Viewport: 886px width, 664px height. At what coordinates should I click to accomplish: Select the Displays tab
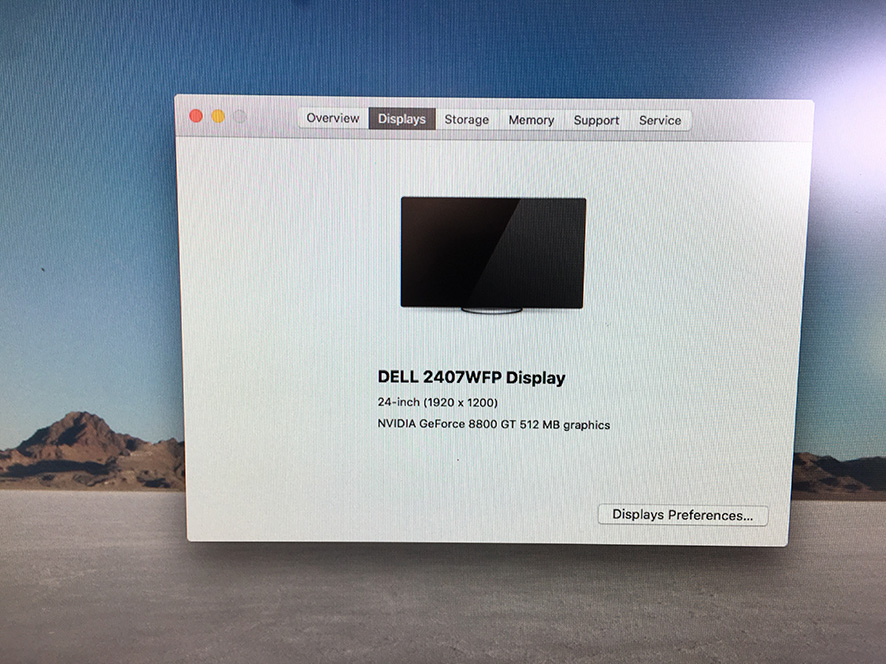pos(402,119)
